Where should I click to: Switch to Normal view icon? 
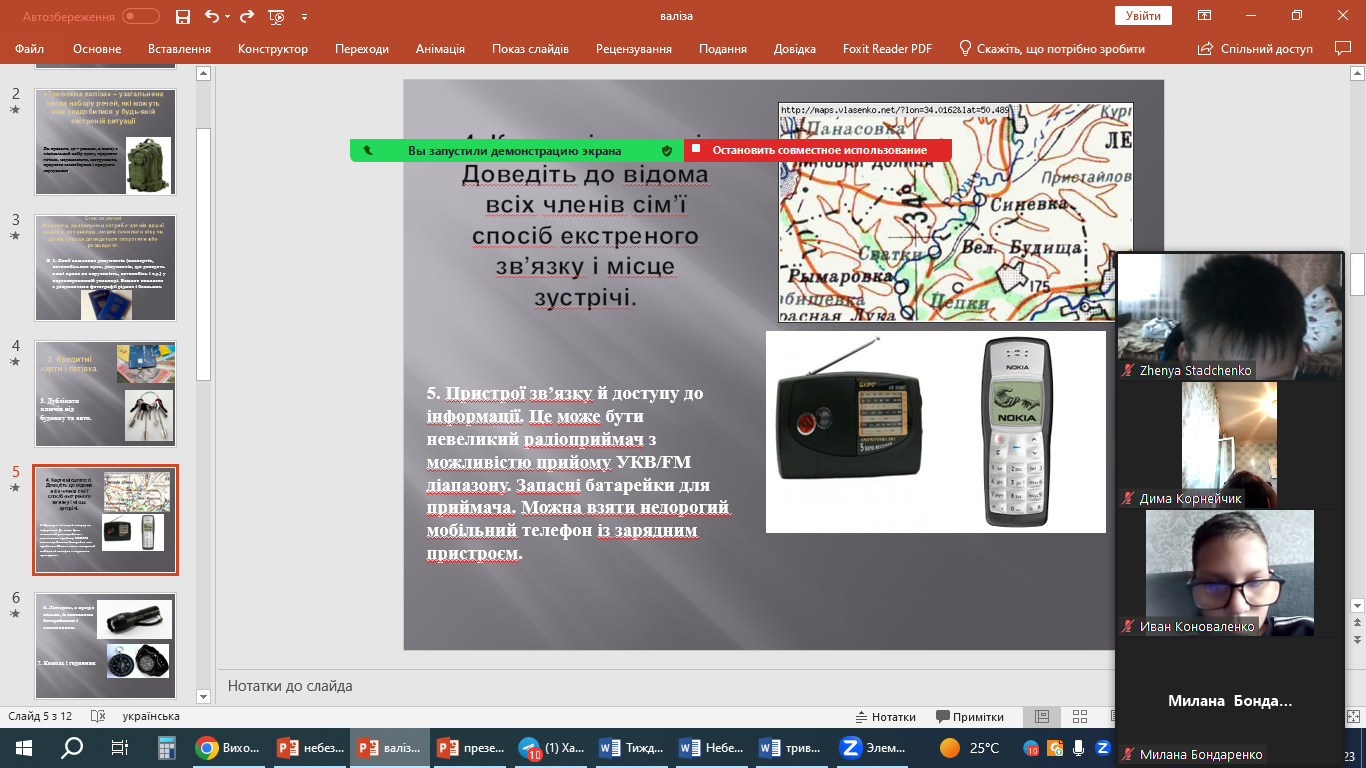click(1042, 717)
